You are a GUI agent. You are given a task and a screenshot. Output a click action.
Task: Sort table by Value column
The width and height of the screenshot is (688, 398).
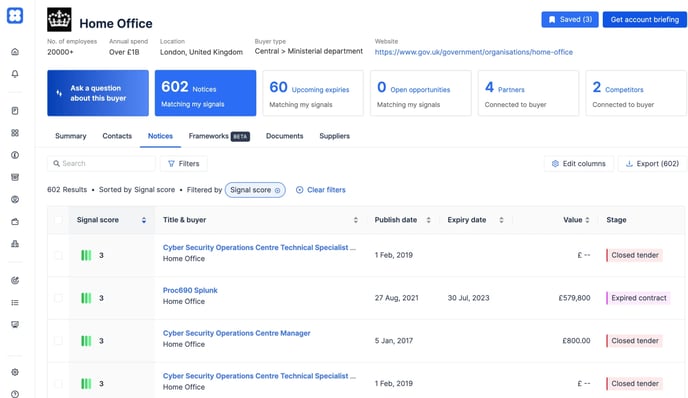[x=587, y=220]
